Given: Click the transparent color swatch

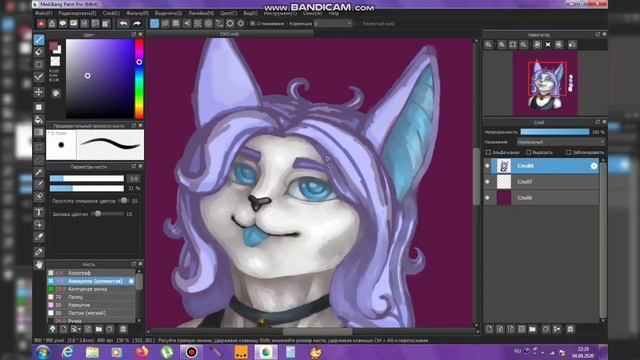Looking at the screenshot, I should pyautogui.click(x=55, y=61).
